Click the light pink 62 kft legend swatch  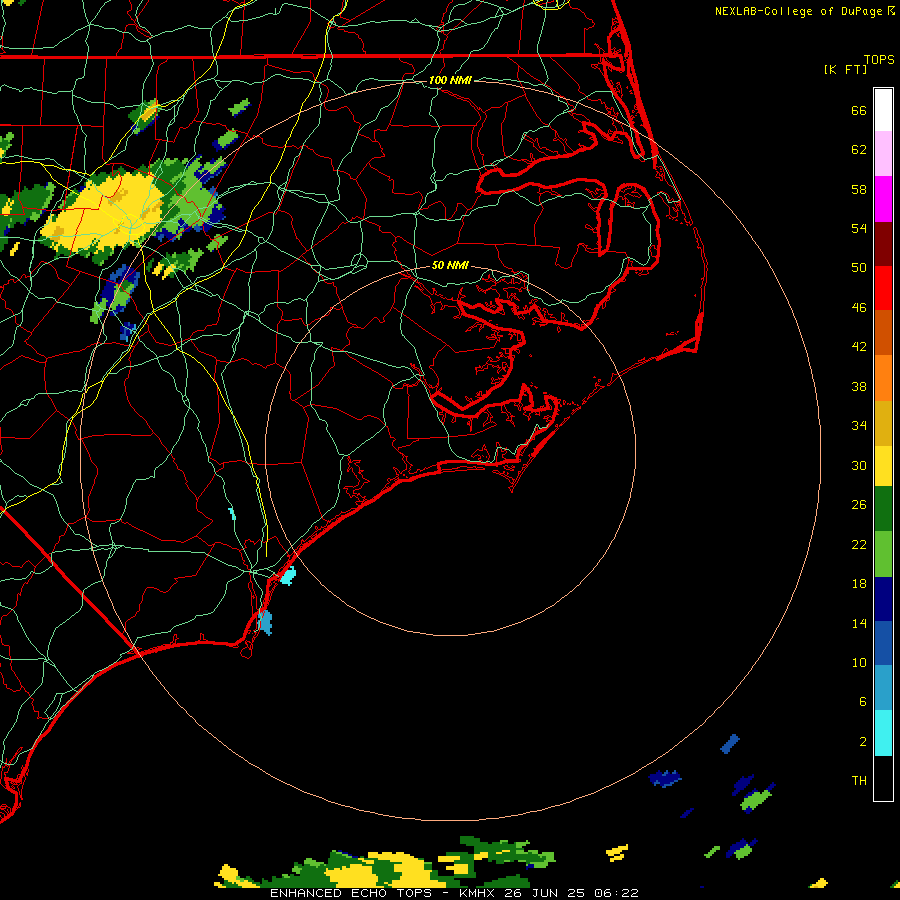883,153
